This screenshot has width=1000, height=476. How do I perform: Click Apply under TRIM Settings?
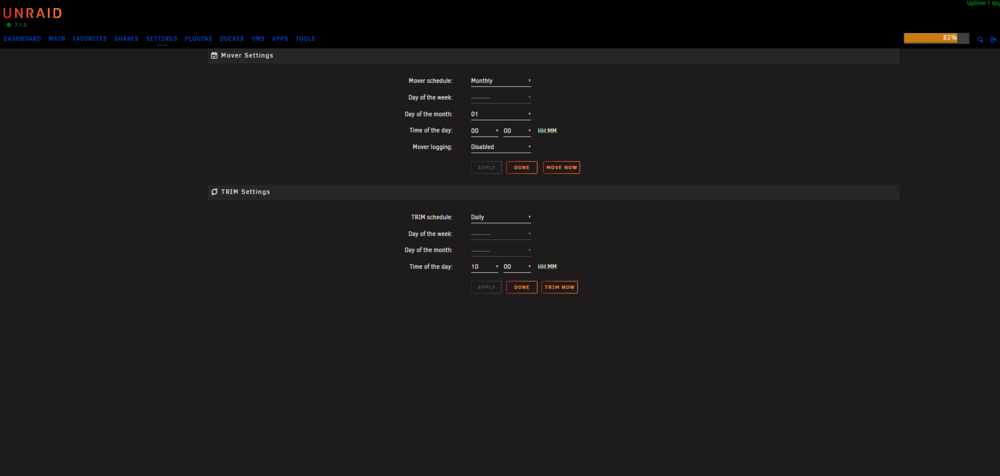[x=487, y=287]
